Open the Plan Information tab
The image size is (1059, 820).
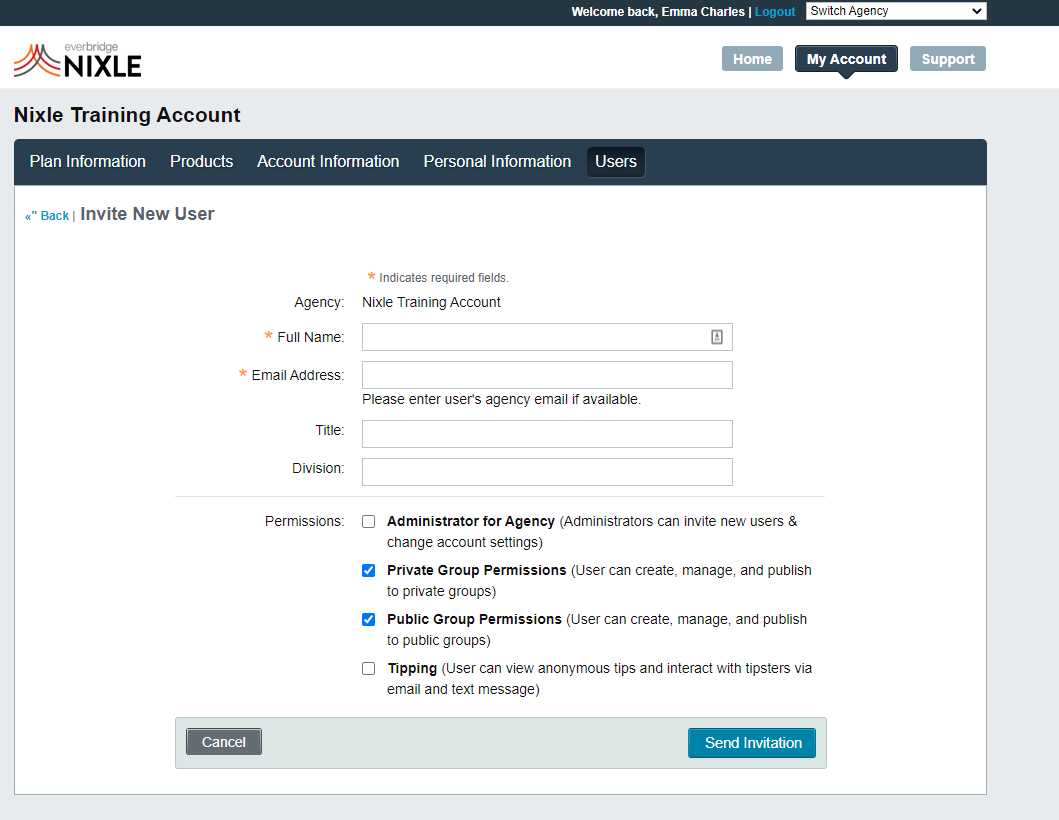point(88,161)
